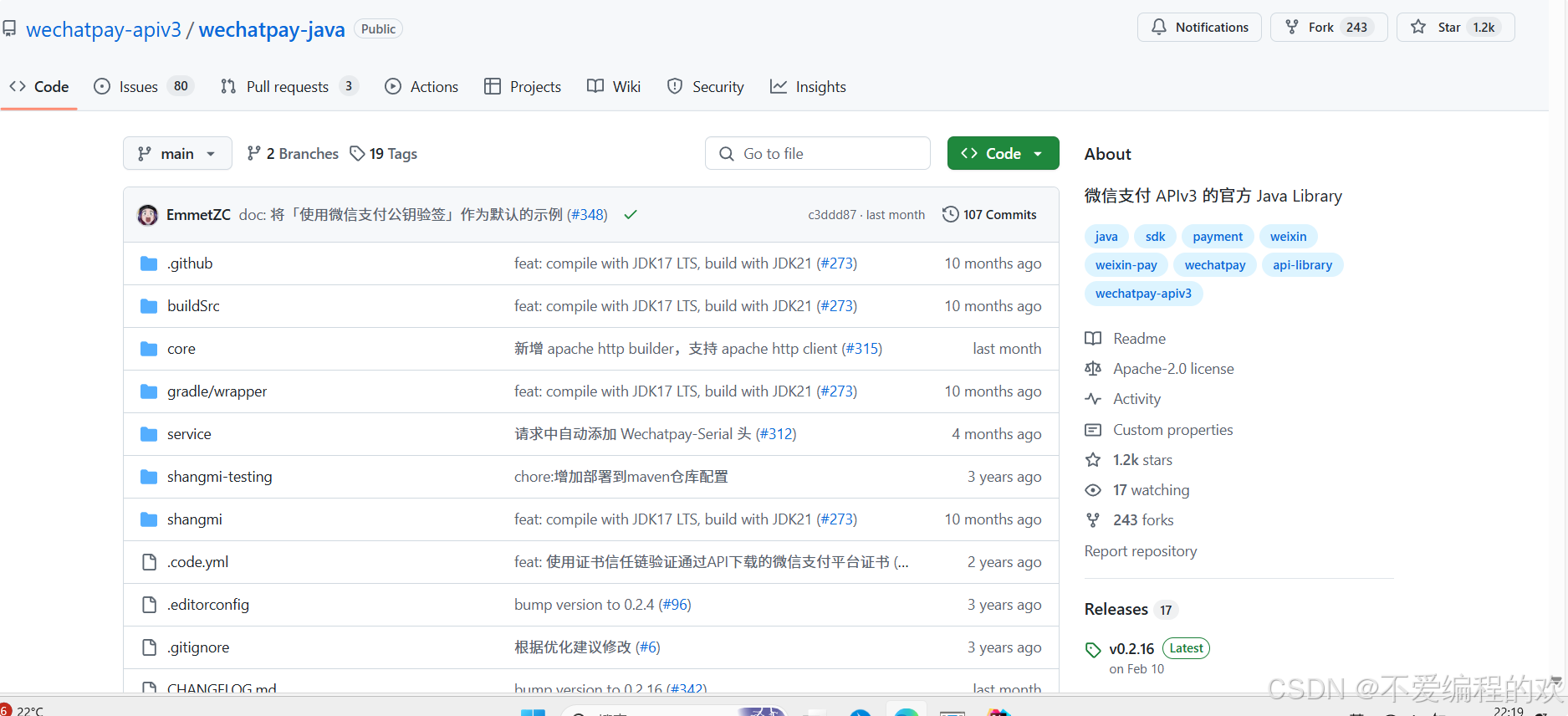Open the green Code dropdown button
The height and width of the screenshot is (716, 1568).
pos(1003,153)
